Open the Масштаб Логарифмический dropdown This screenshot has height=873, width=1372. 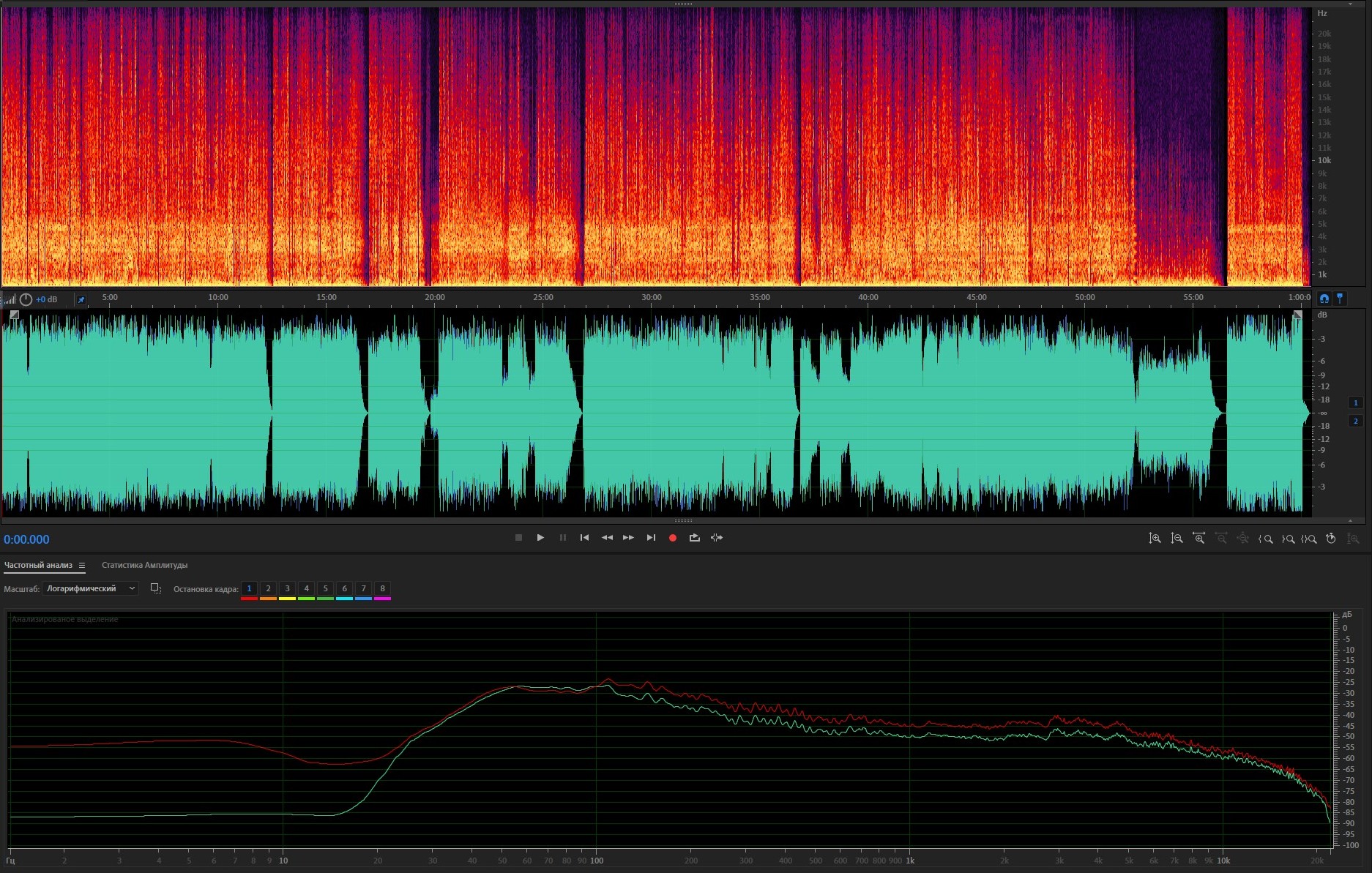click(x=90, y=588)
